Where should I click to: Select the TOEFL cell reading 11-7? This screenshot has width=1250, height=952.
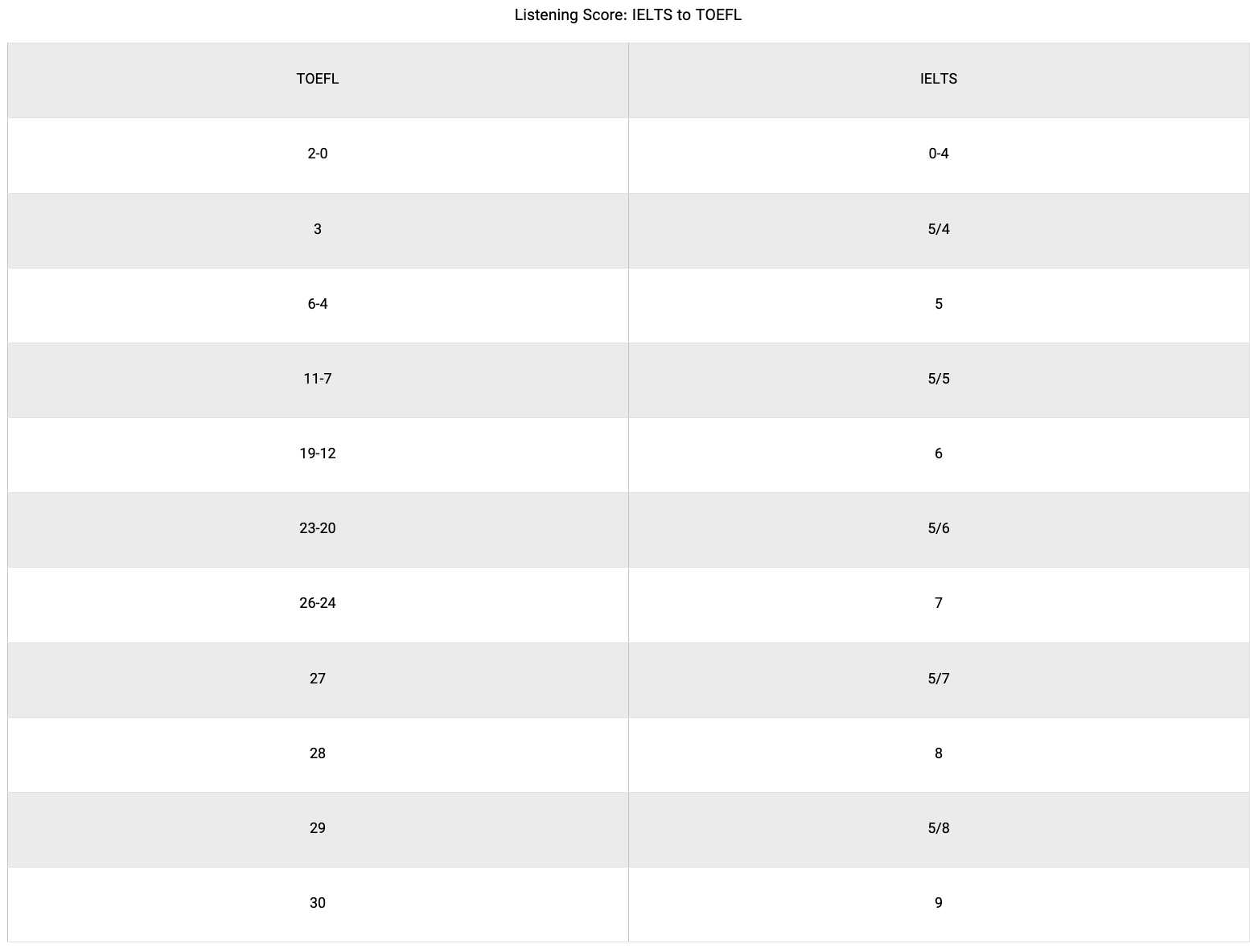pyautogui.click(x=318, y=379)
